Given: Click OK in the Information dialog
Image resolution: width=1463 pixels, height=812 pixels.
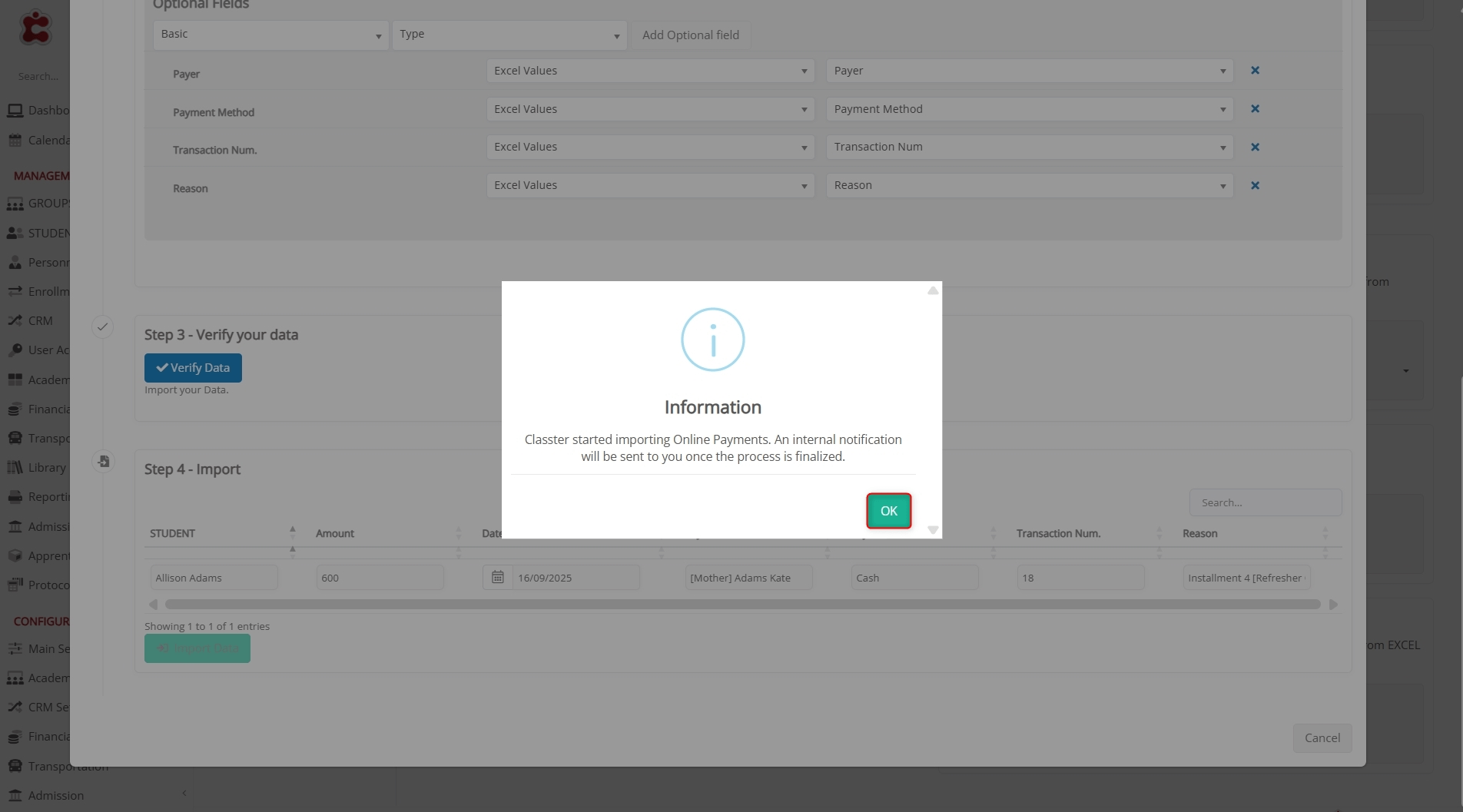Looking at the screenshot, I should coord(888,511).
